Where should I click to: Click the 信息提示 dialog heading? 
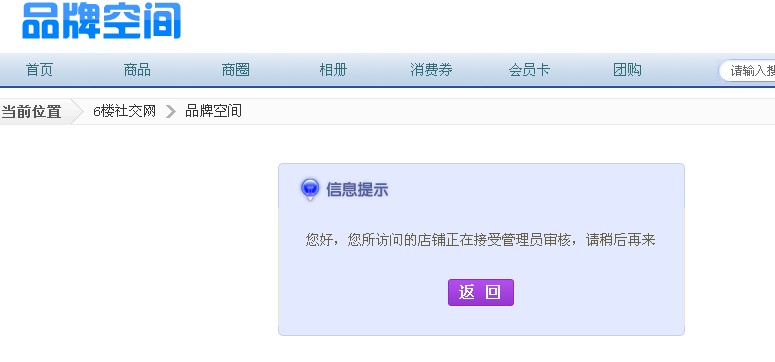357,189
